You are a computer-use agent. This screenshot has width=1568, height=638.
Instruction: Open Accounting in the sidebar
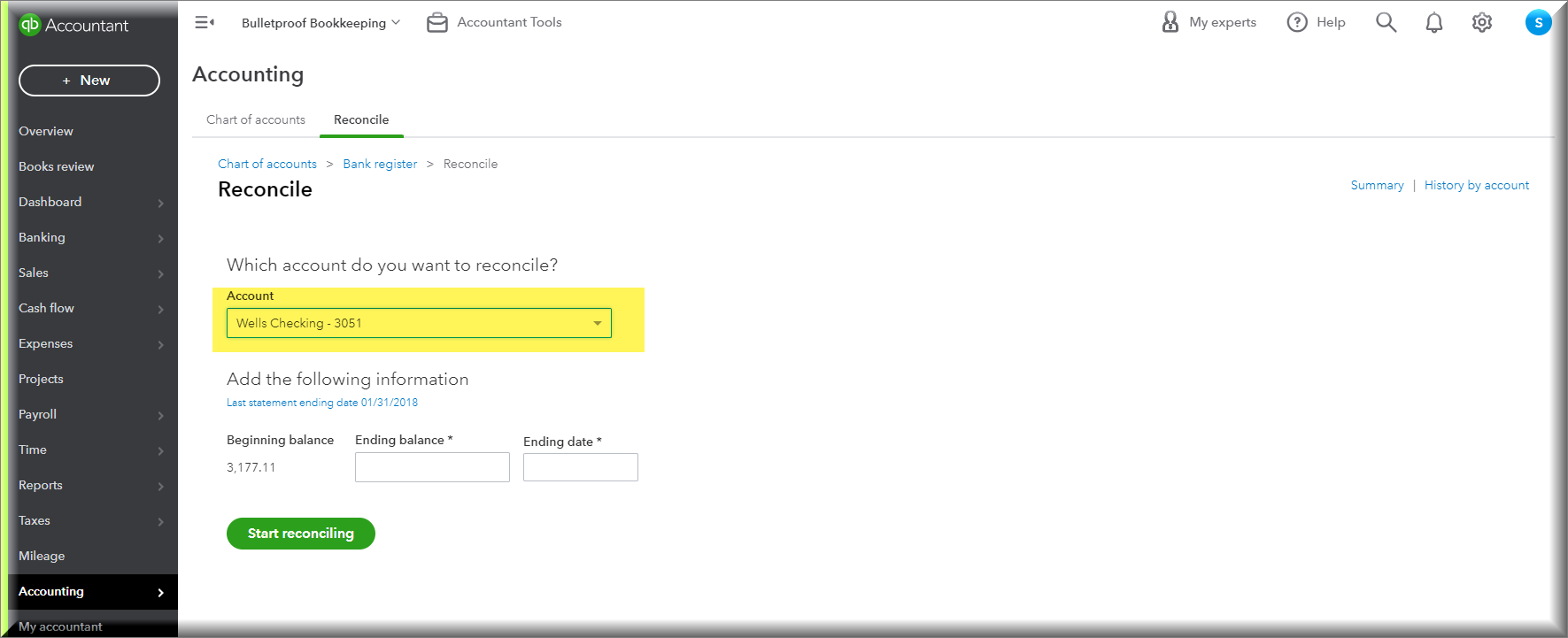pyautogui.click(x=51, y=591)
